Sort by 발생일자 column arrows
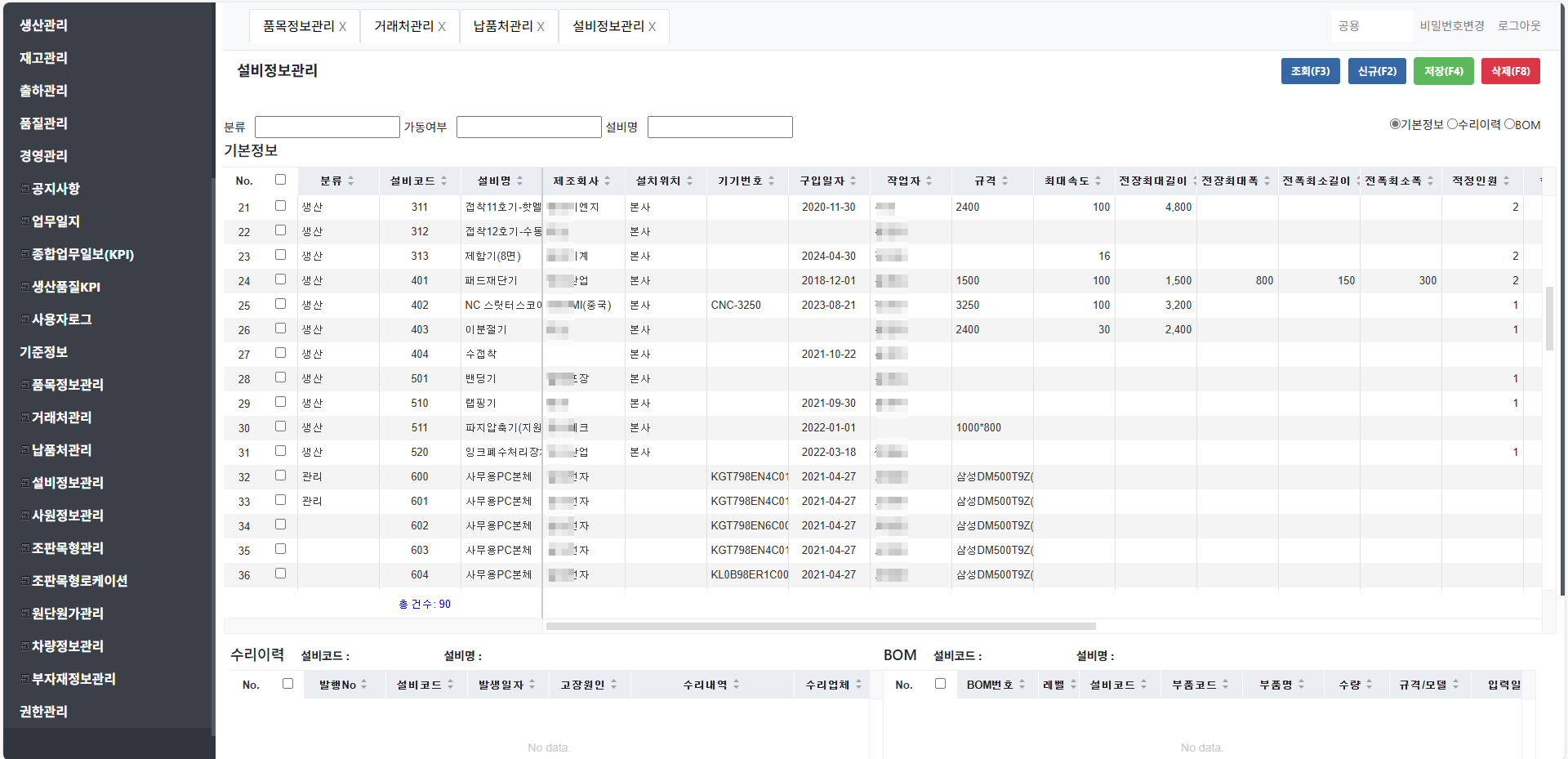1568x759 pixels. pyautogui.click(x=532, y=685)
